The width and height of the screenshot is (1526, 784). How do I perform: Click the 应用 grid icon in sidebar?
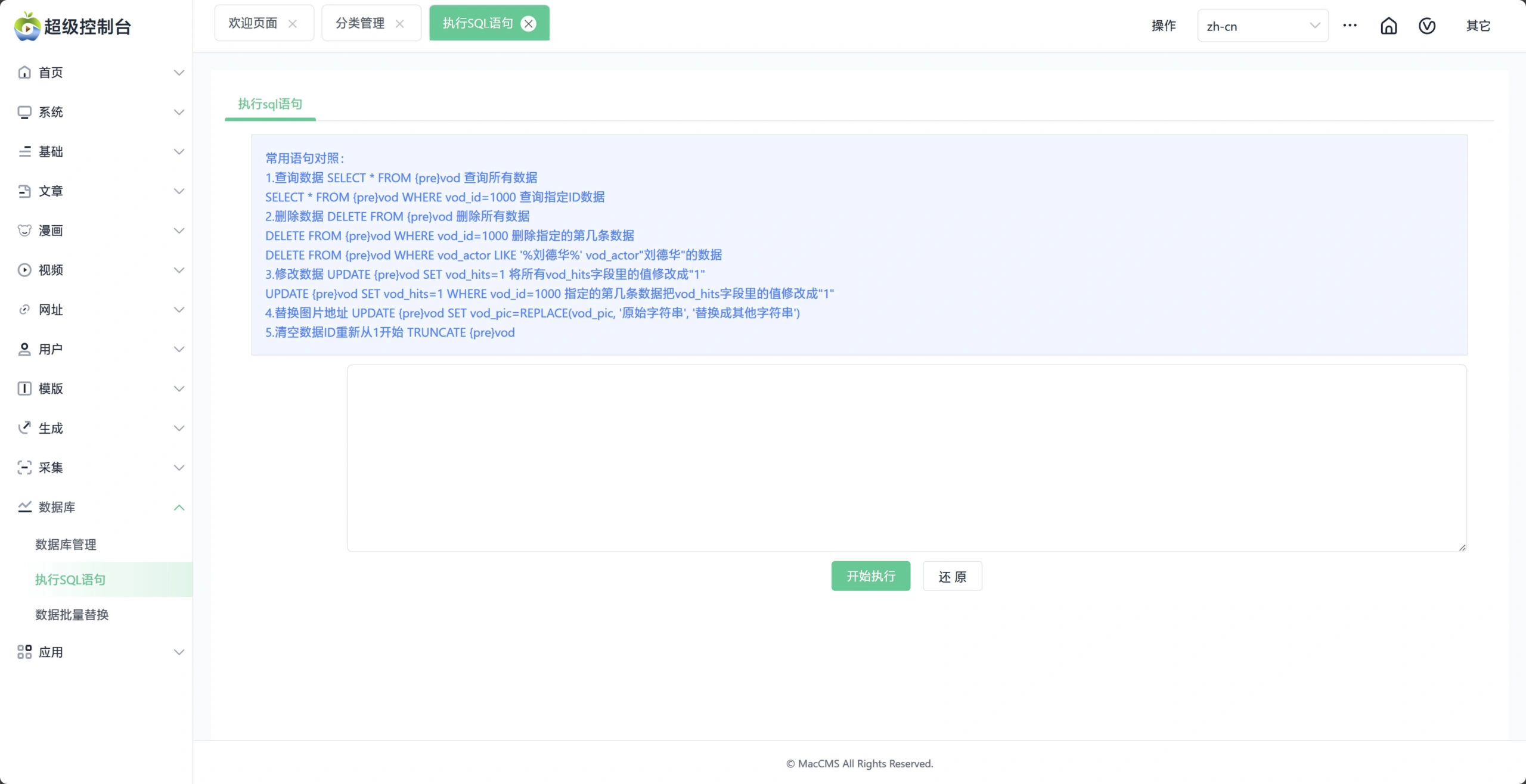coord(24,652)
